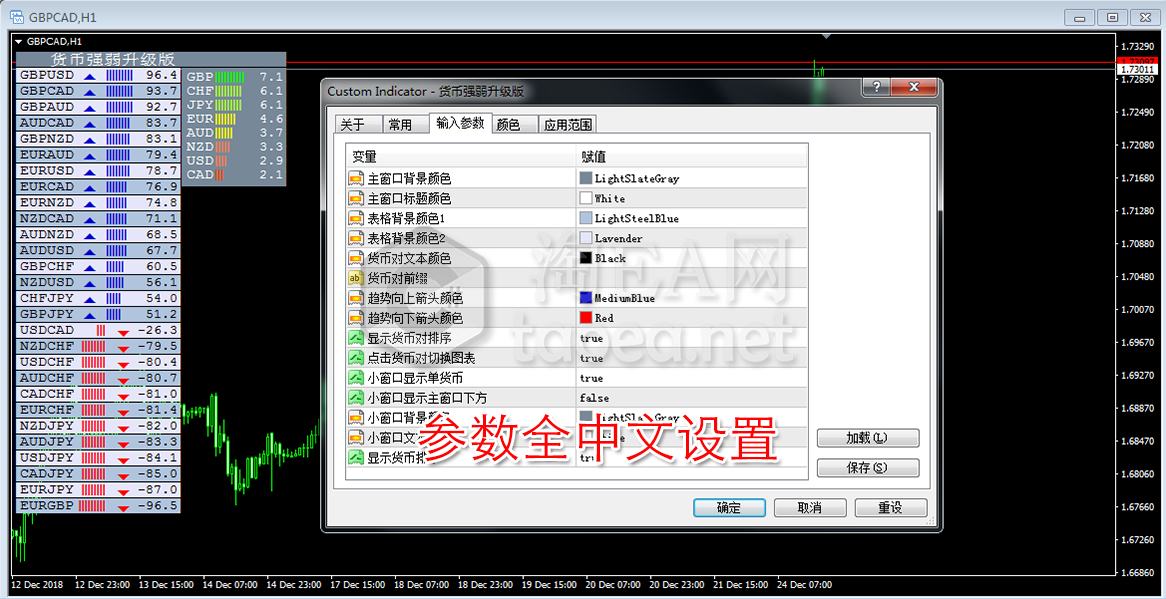Click the red down arrow for NZDCHF
The width and height of the screenshot is (1166, 599).
tap(123, 347)
